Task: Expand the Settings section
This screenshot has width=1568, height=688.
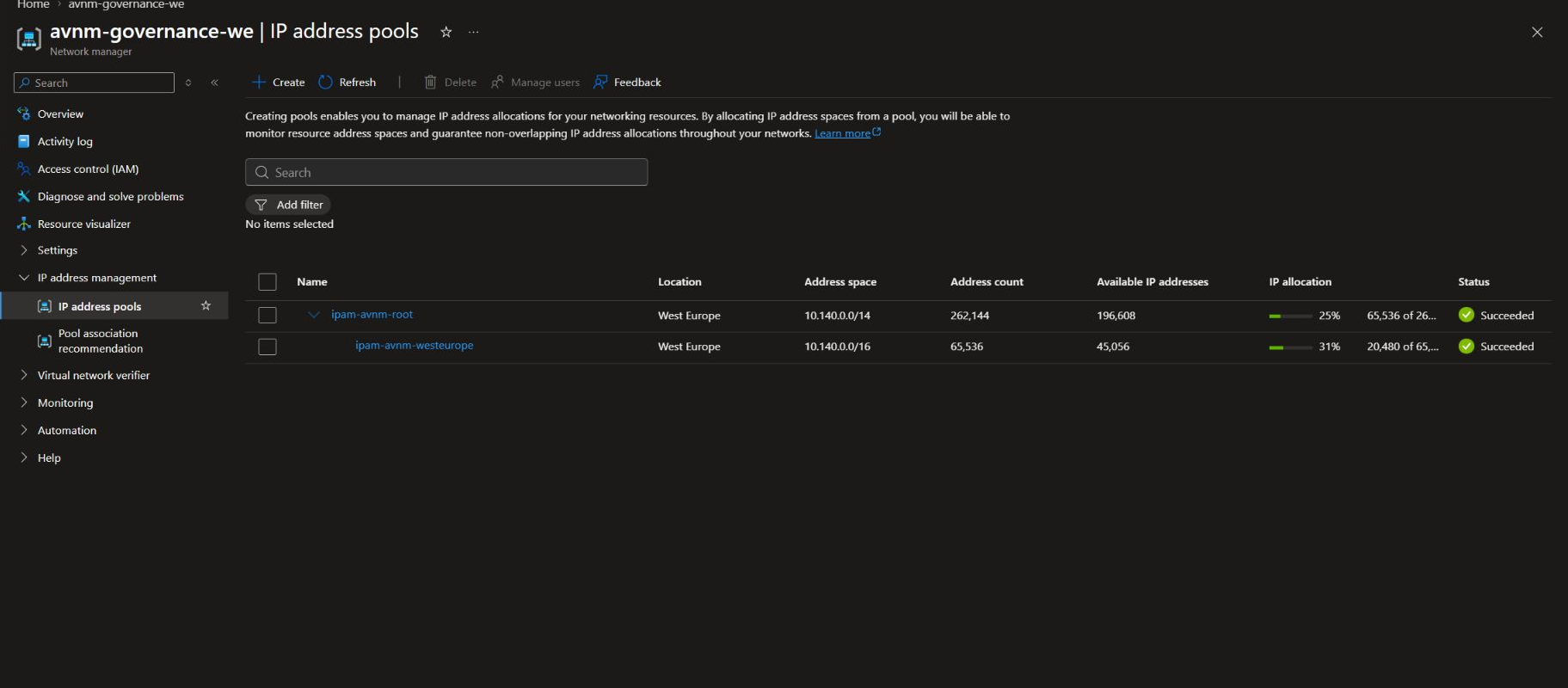Action: click(x=57, y=250)
